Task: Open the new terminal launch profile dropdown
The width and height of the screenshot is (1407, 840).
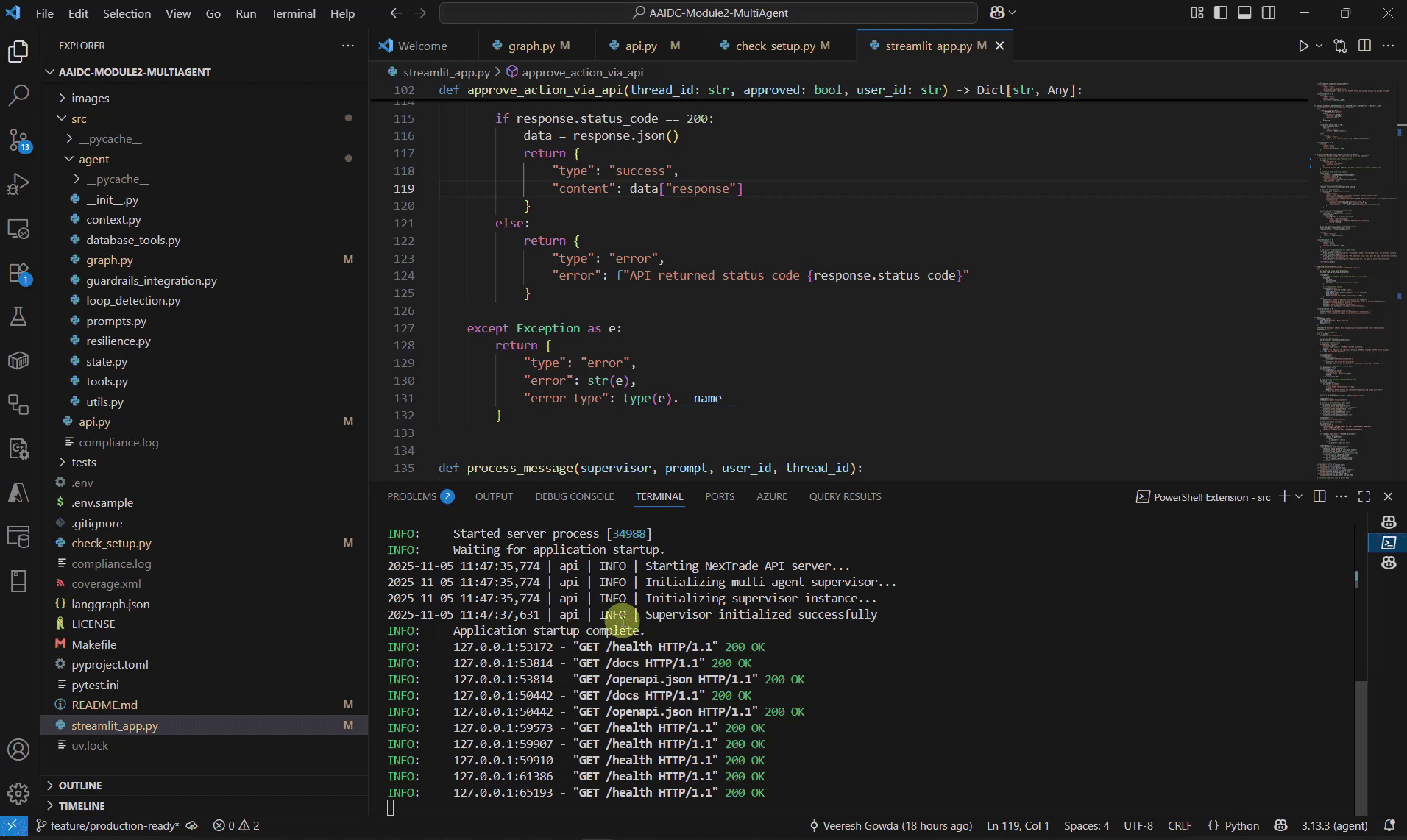Action: point(1299,496)
